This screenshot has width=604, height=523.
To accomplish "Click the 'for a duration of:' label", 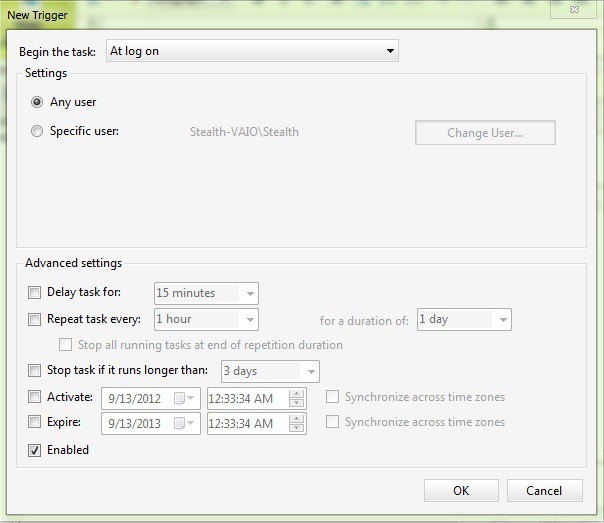I will coord(364,321).
